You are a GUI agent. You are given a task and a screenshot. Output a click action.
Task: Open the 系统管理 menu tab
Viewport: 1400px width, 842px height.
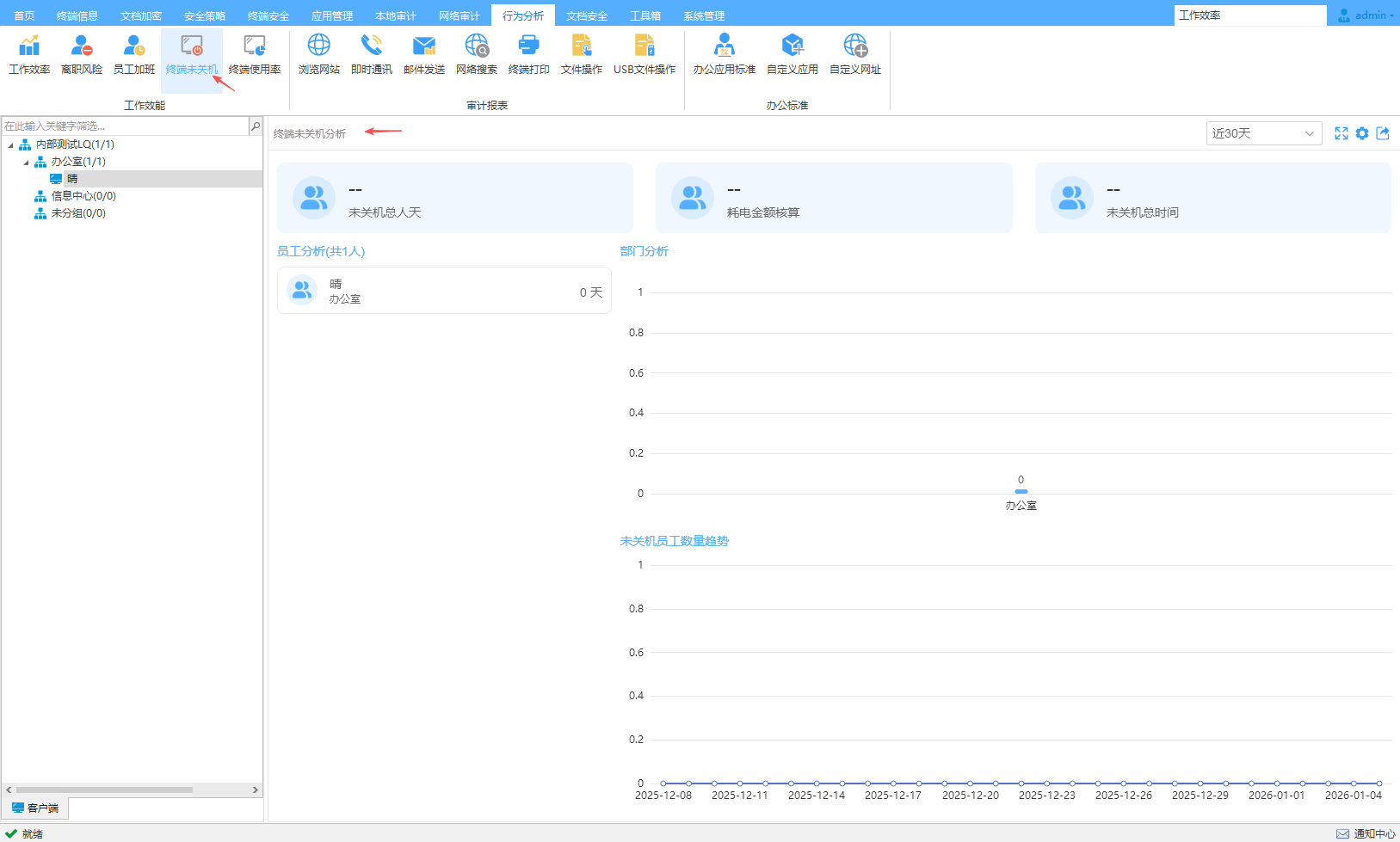(x=704, y=15)
